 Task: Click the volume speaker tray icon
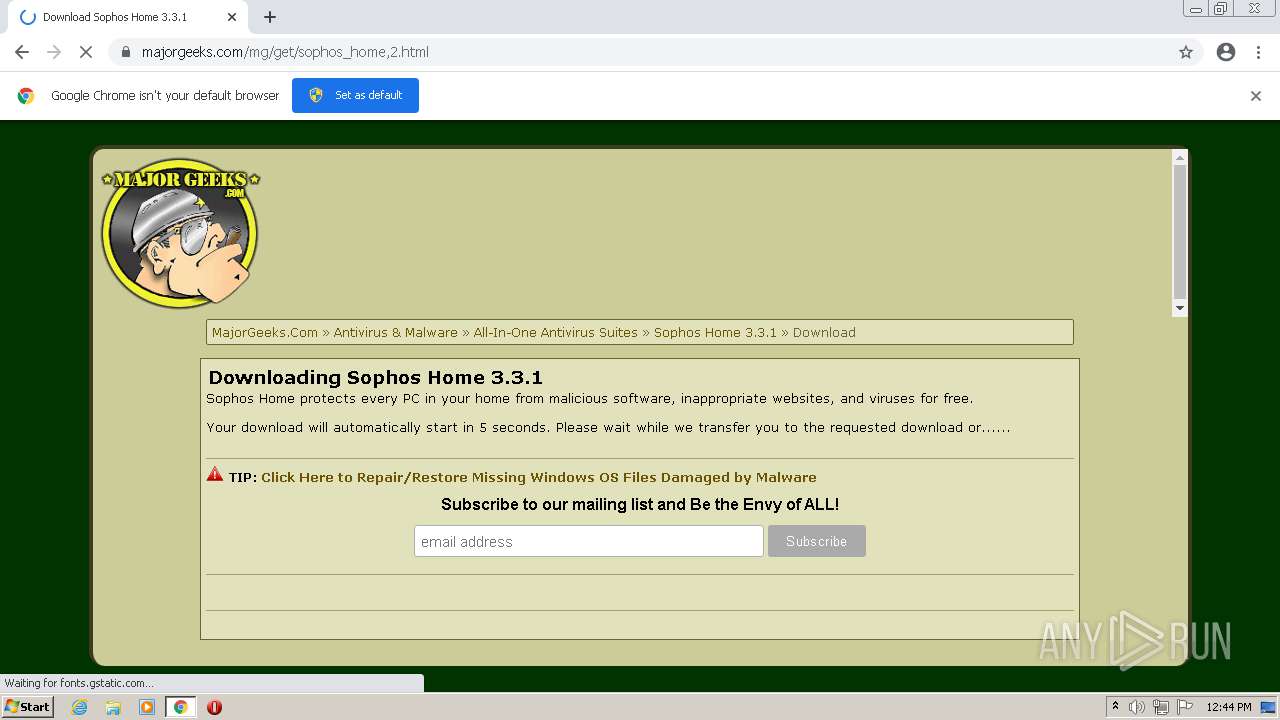[x=1137, y=707]
